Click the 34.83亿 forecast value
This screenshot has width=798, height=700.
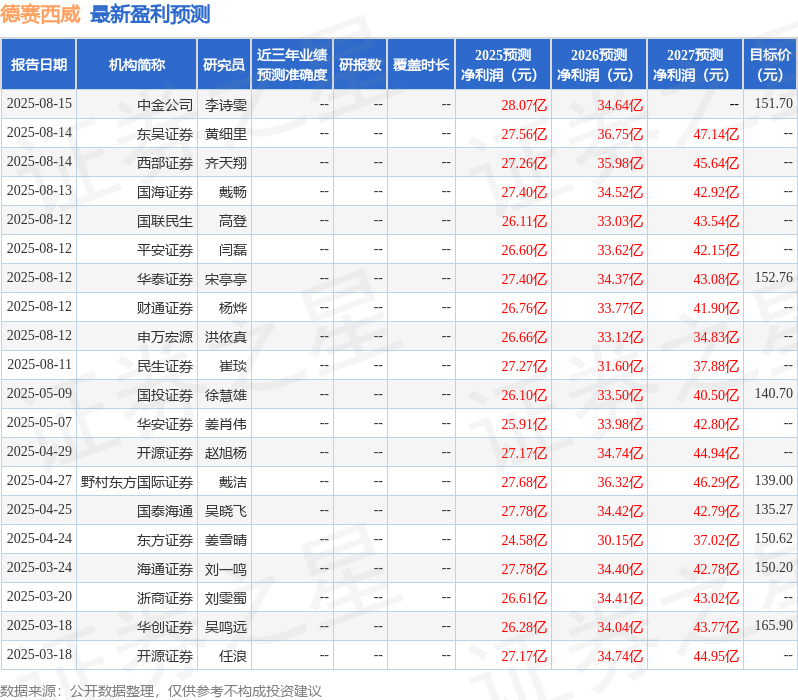(x=716, y=338)
